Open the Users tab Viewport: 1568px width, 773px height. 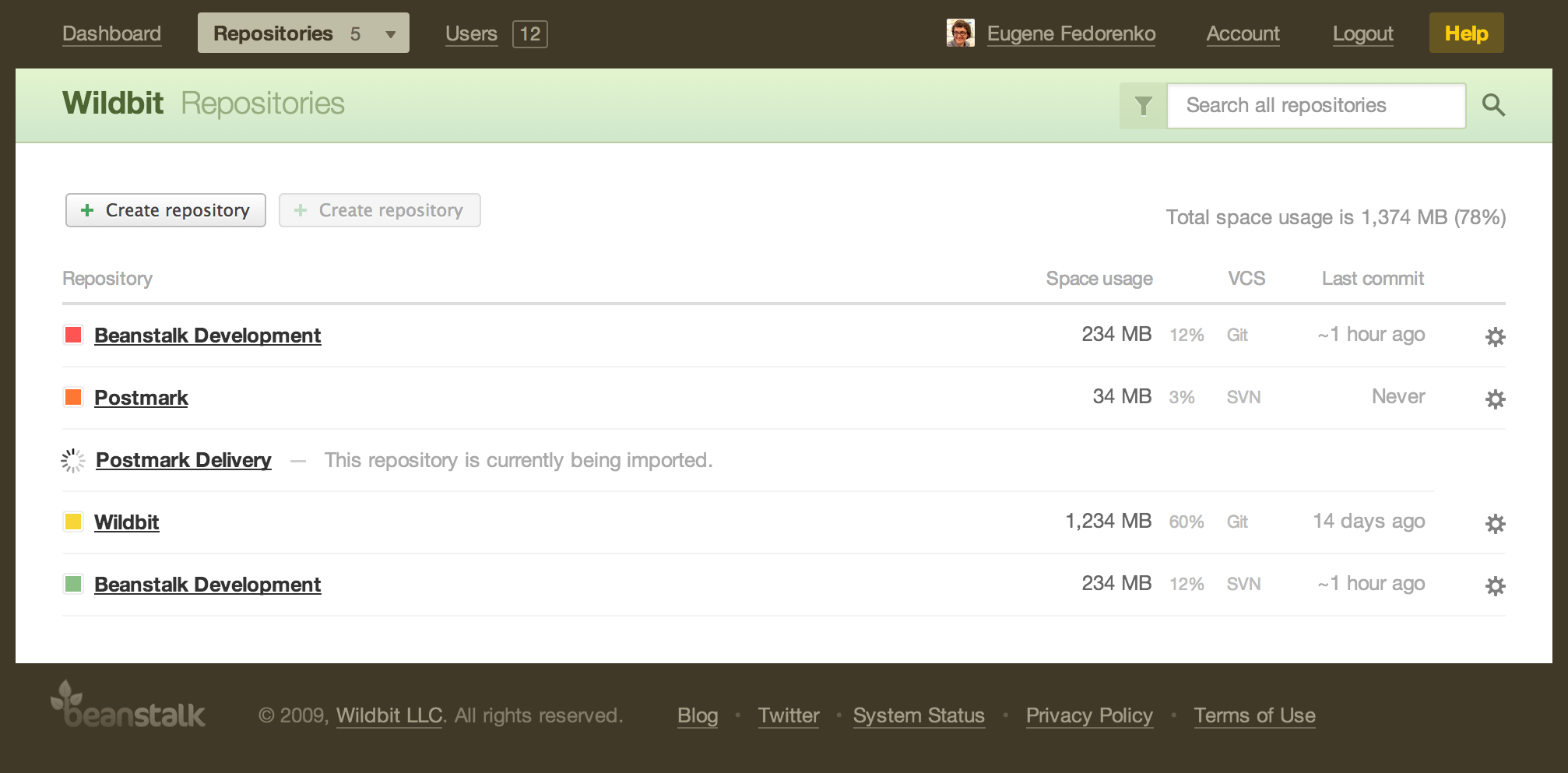coord(471,33)
